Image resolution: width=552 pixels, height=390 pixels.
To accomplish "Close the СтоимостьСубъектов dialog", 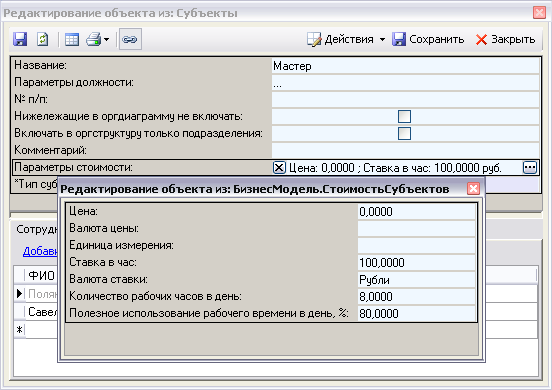I will pyautogui.click(x=473, y=189).
